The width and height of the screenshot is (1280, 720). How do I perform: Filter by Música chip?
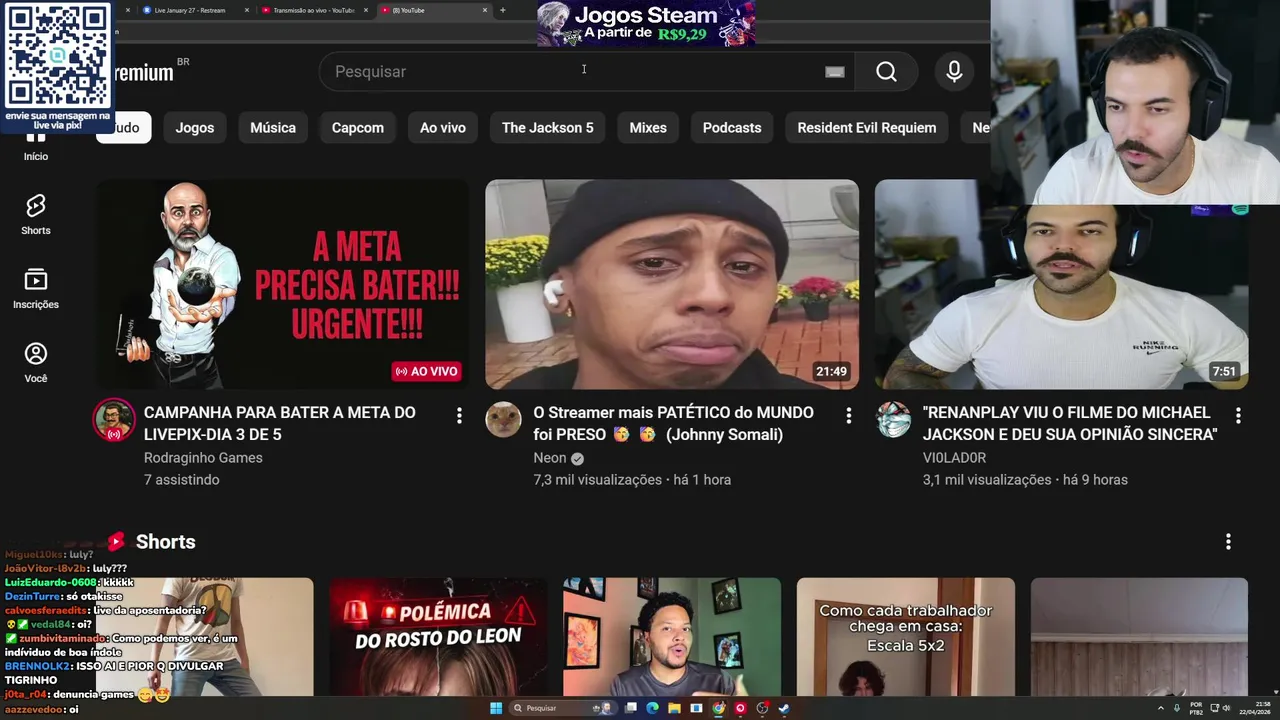point(273,128)
